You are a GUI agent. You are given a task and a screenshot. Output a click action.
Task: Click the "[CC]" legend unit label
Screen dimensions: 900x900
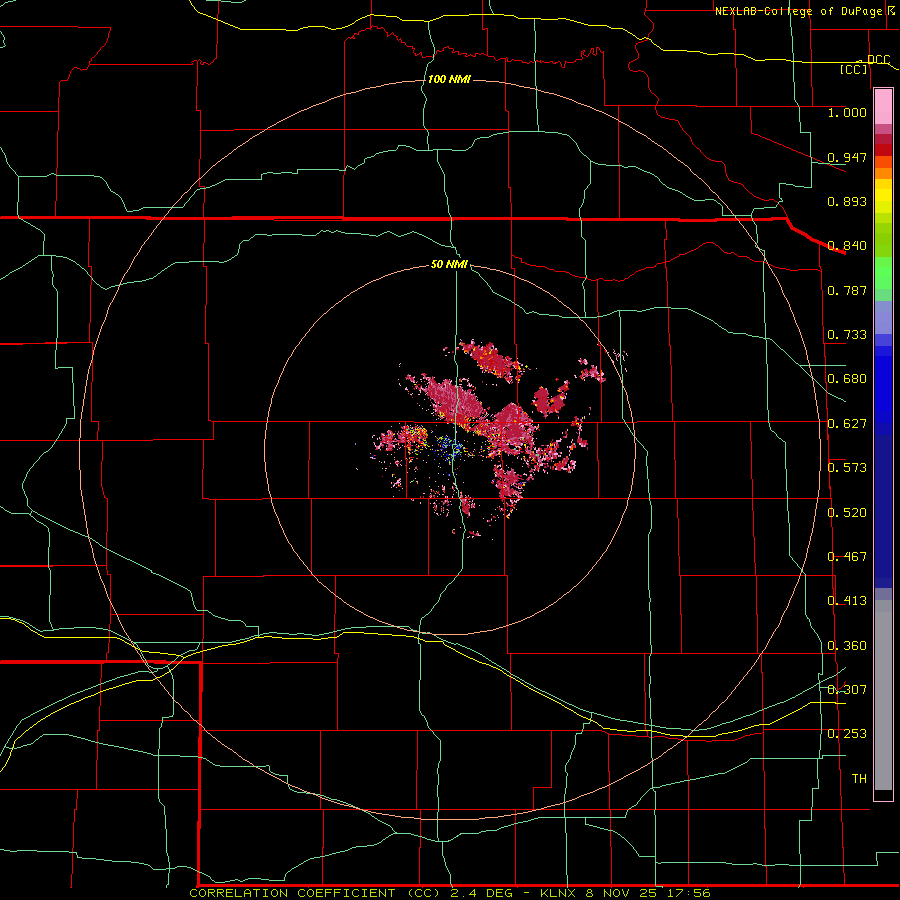tap(854, 69)
